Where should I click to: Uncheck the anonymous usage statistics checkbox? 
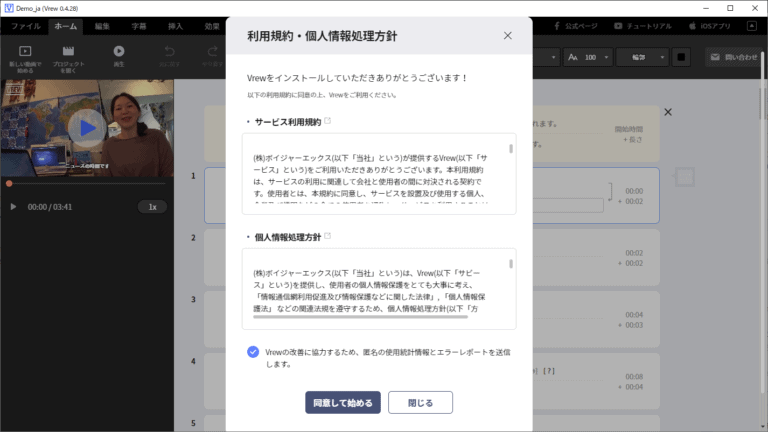pos(252,352)
